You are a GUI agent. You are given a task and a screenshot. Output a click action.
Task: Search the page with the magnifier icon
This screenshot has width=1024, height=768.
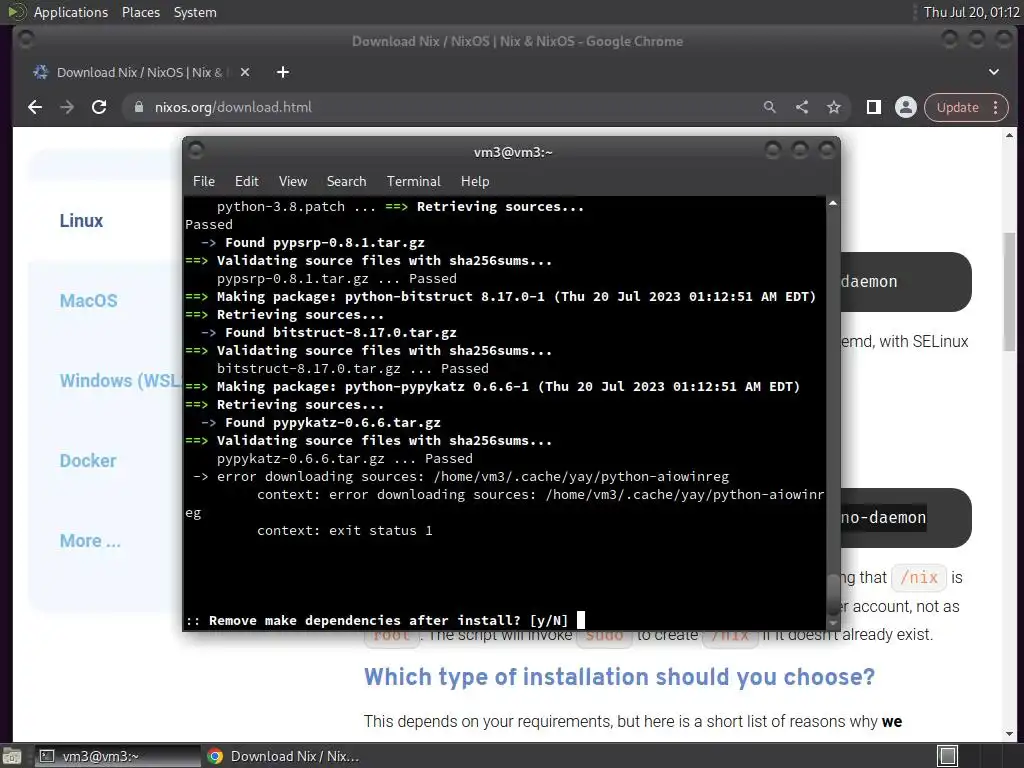point(770,107)
